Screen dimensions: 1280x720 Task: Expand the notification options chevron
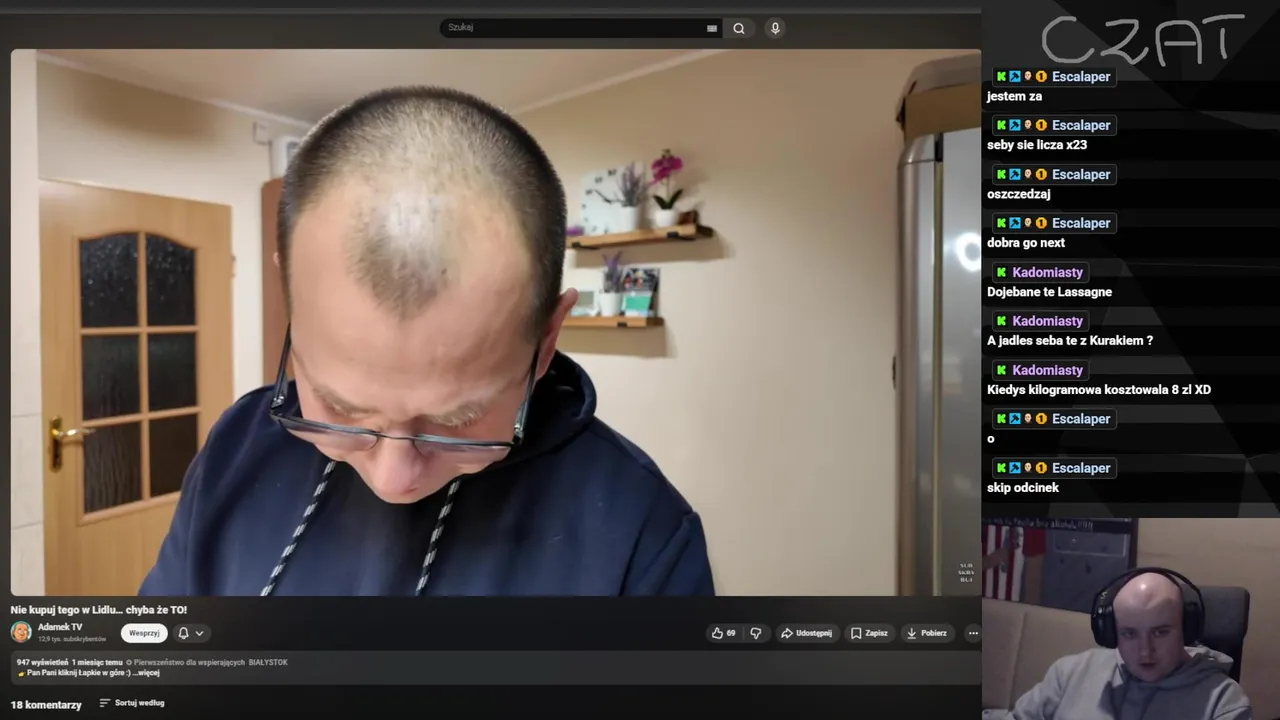pos(200,633)
